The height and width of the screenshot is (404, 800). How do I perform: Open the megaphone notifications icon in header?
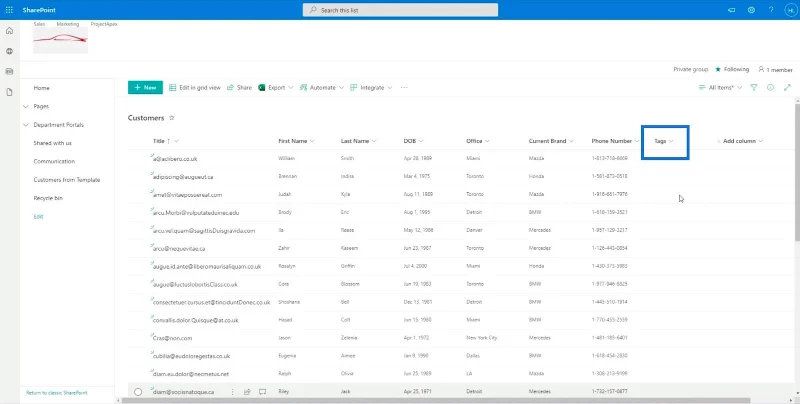[731, 10]
